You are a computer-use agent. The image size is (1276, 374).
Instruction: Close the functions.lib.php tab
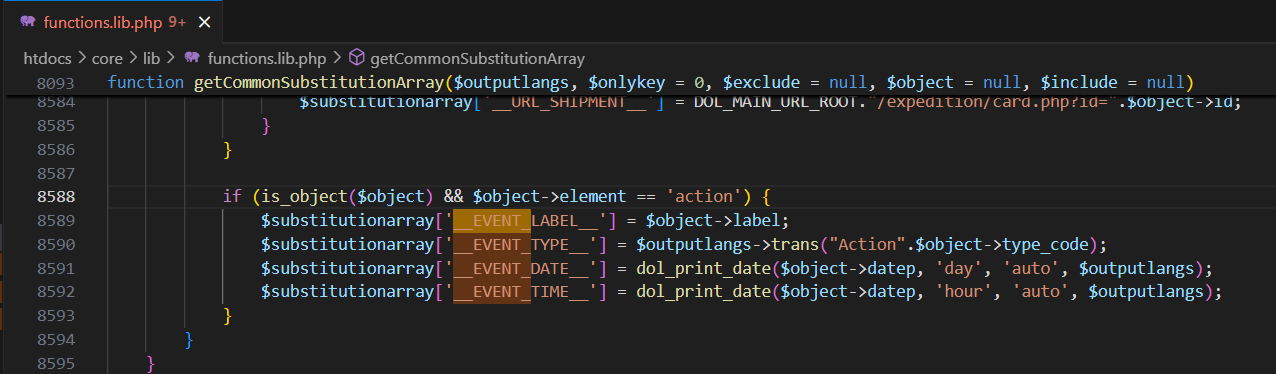click(205, 21)
